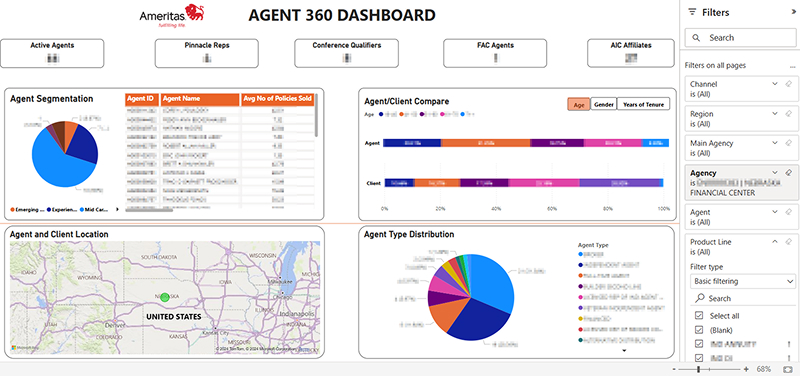Screen dimensions: 800x376
Task: Clear the Agency filter with the eraser icon
Action: [x=788, y=172]
